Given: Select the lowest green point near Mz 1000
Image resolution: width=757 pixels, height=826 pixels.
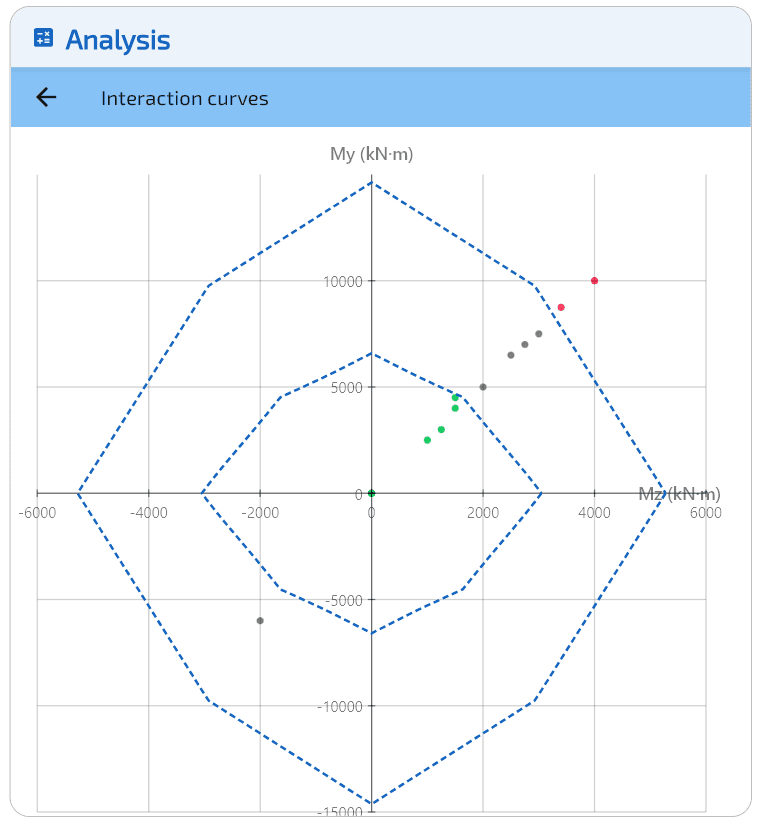Looking at the screenshot, I should pyautogui.click(x=427, y=440).
